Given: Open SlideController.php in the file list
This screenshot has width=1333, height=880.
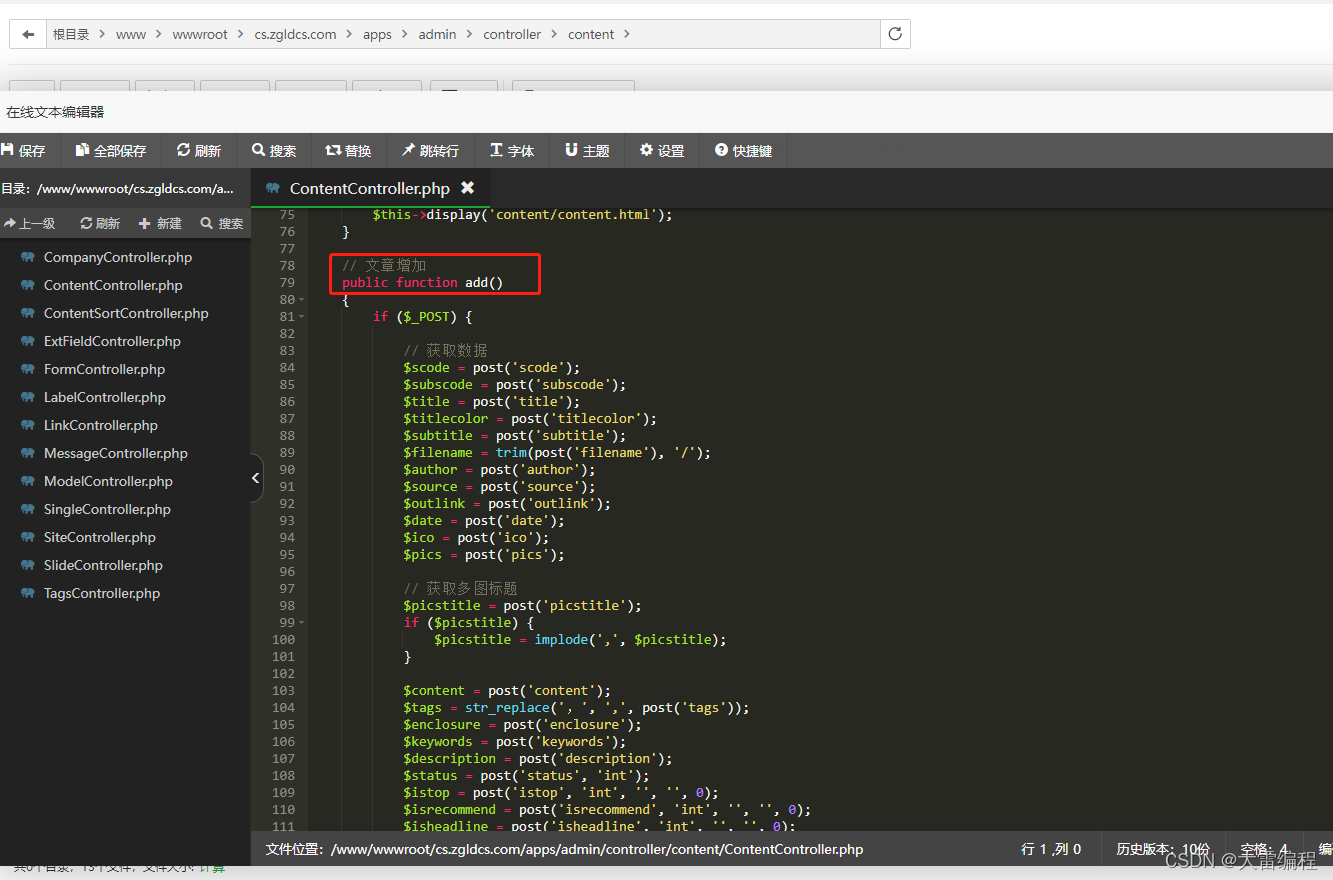Looking at the screenshot, I should point(103,565).
